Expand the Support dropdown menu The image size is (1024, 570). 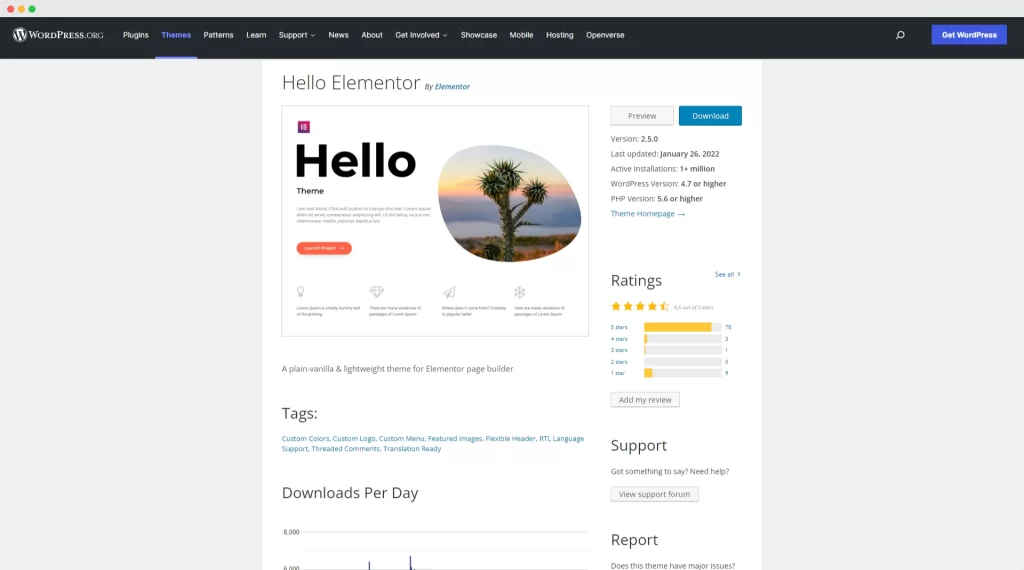point(296,35)
